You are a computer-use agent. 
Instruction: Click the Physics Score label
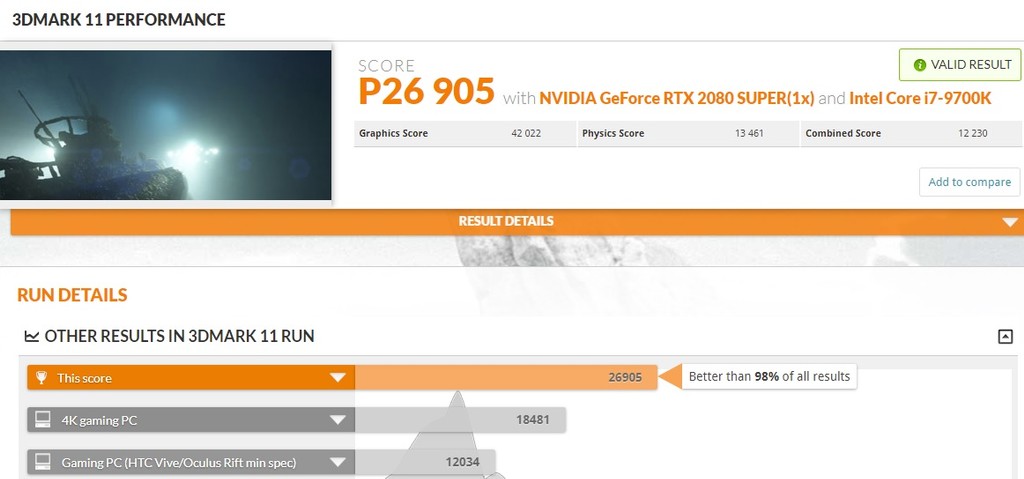click(x=613, y=133)
